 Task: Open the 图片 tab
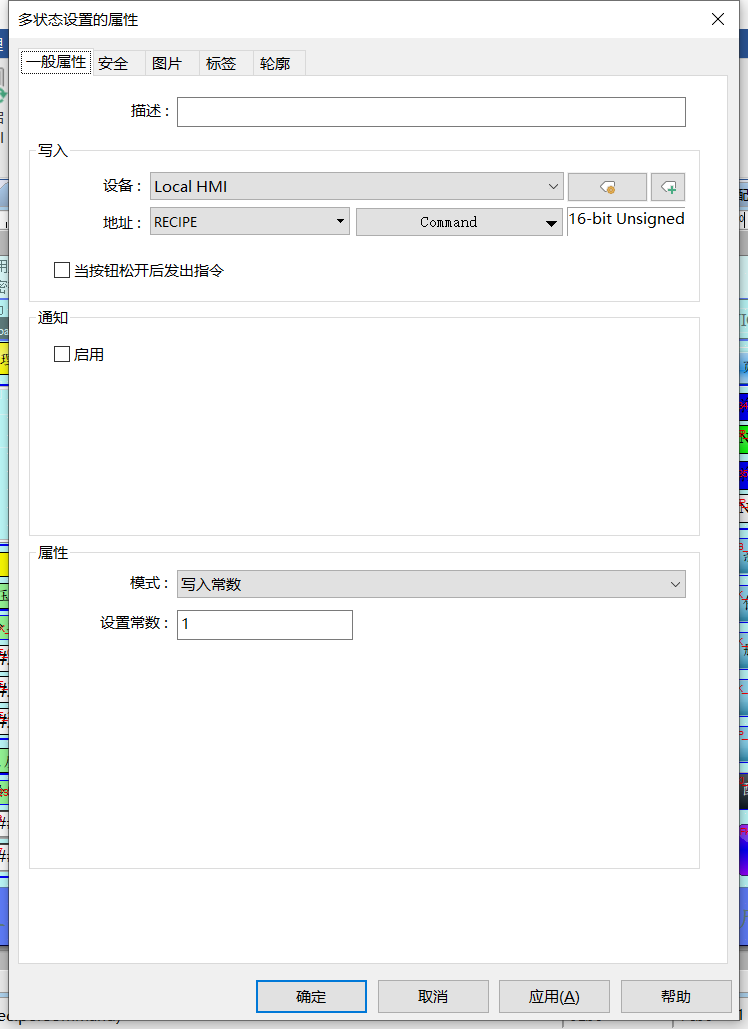167,63
